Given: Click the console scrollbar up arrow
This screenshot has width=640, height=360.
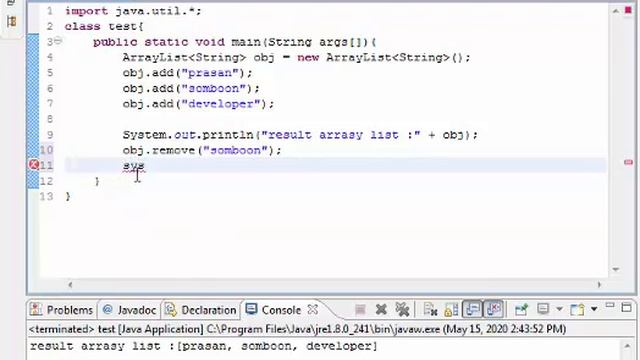Looking at the screenshot, I should click(627, 346).
